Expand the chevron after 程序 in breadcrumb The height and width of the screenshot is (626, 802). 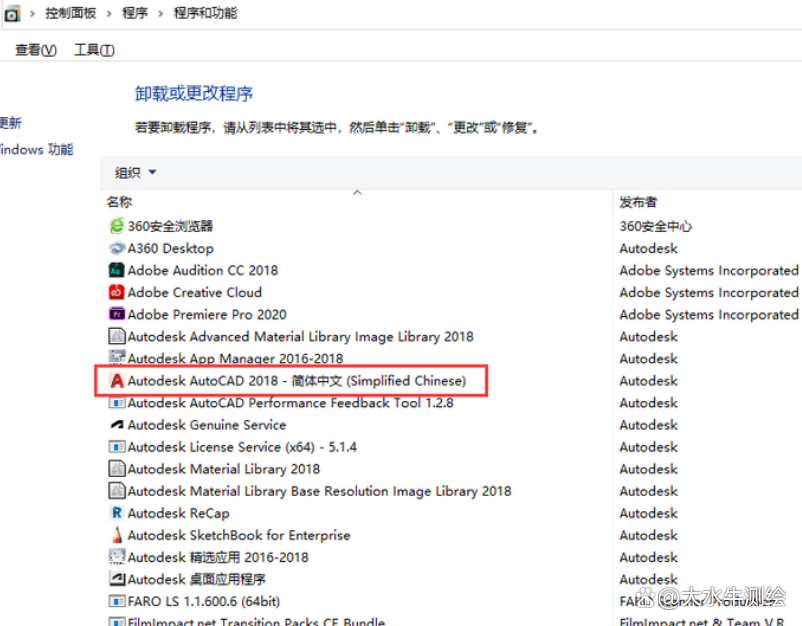[161, 13]
